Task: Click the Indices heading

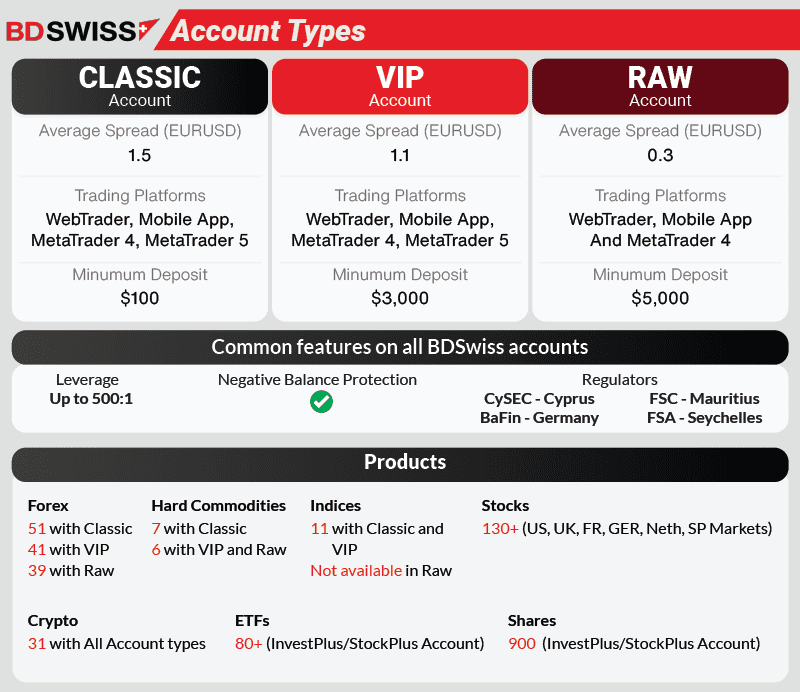Action: coord(335,506)
